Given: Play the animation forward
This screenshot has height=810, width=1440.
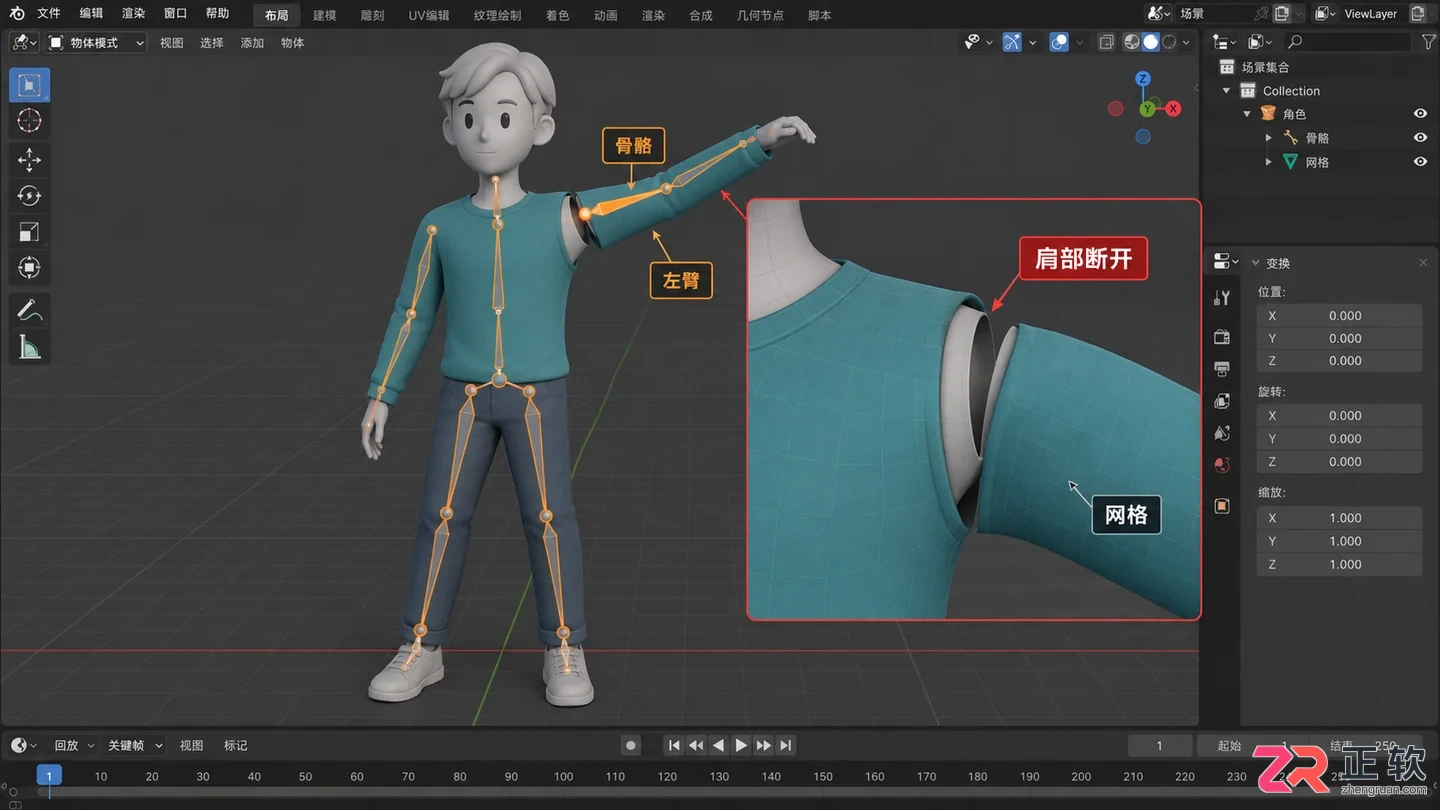Looking at the screenshot, I should tap(741, 745).
